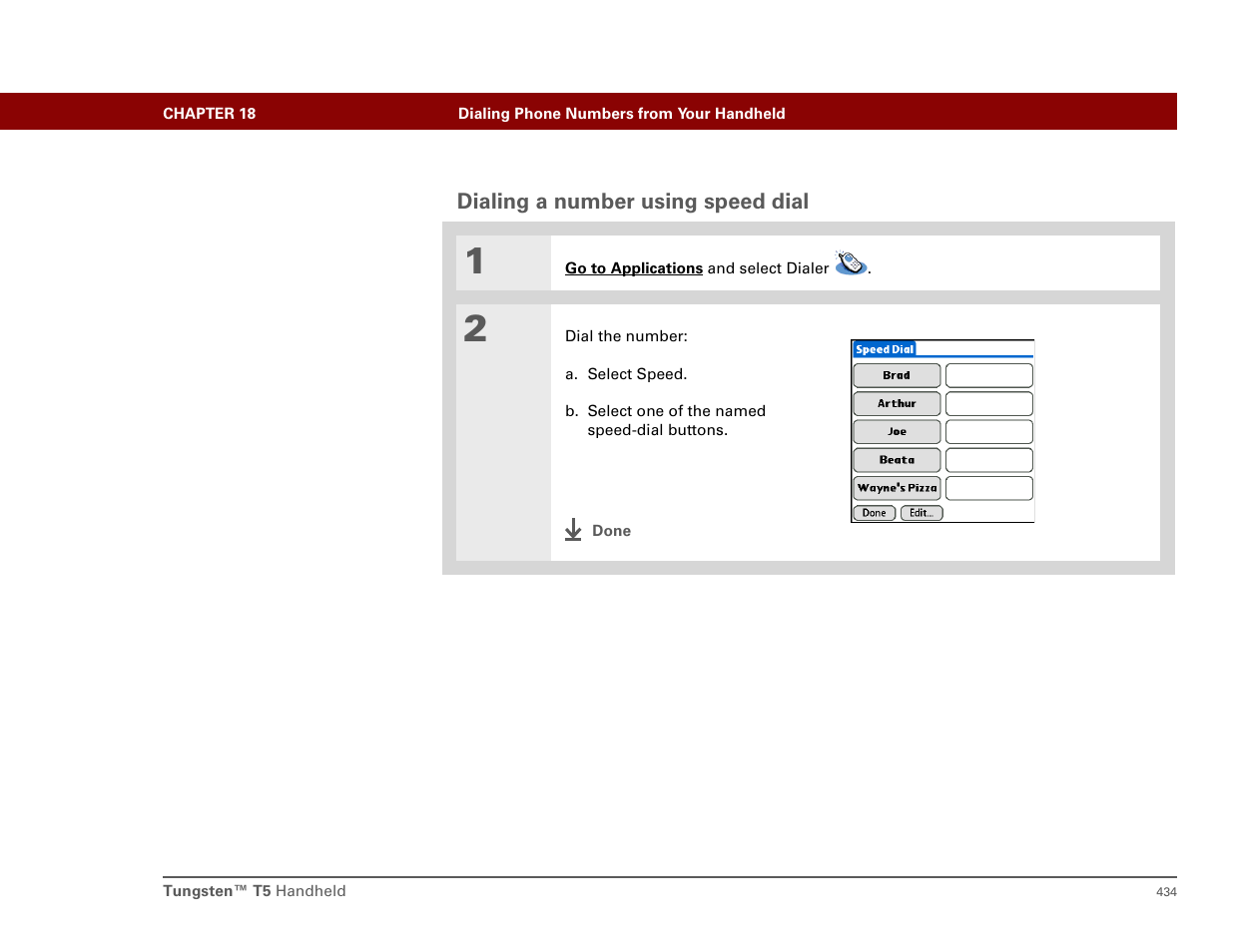This screenshot has width=1233, height=952.
Task: Click the Edit... button in Speed Dial
Action: click(922, 513)
